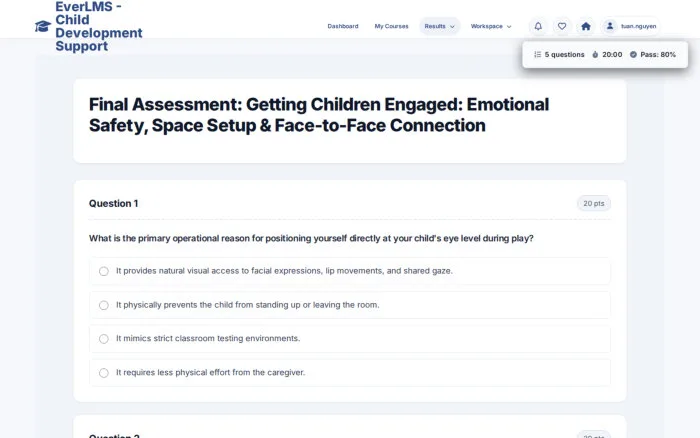Select answer about strict classroom testing
The width and height of the screenshot is (700, 438).
350,339
